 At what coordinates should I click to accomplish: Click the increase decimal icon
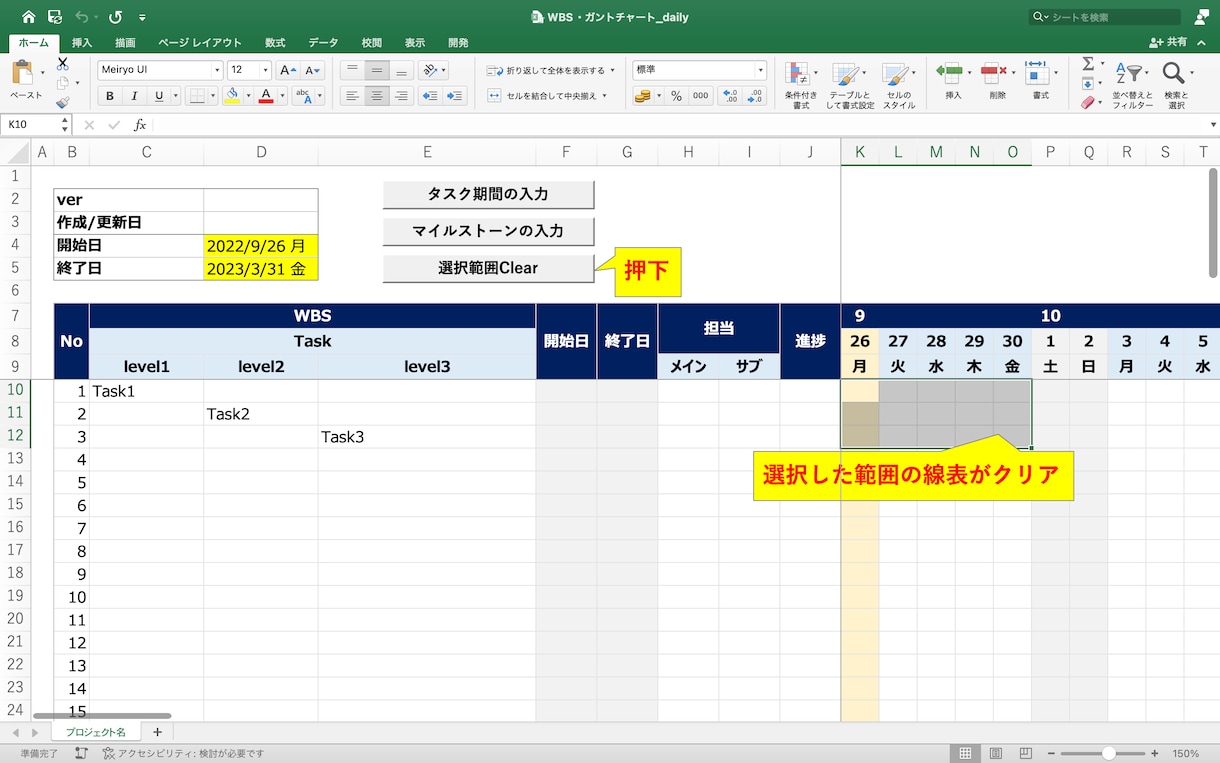[x=731, y=96]
